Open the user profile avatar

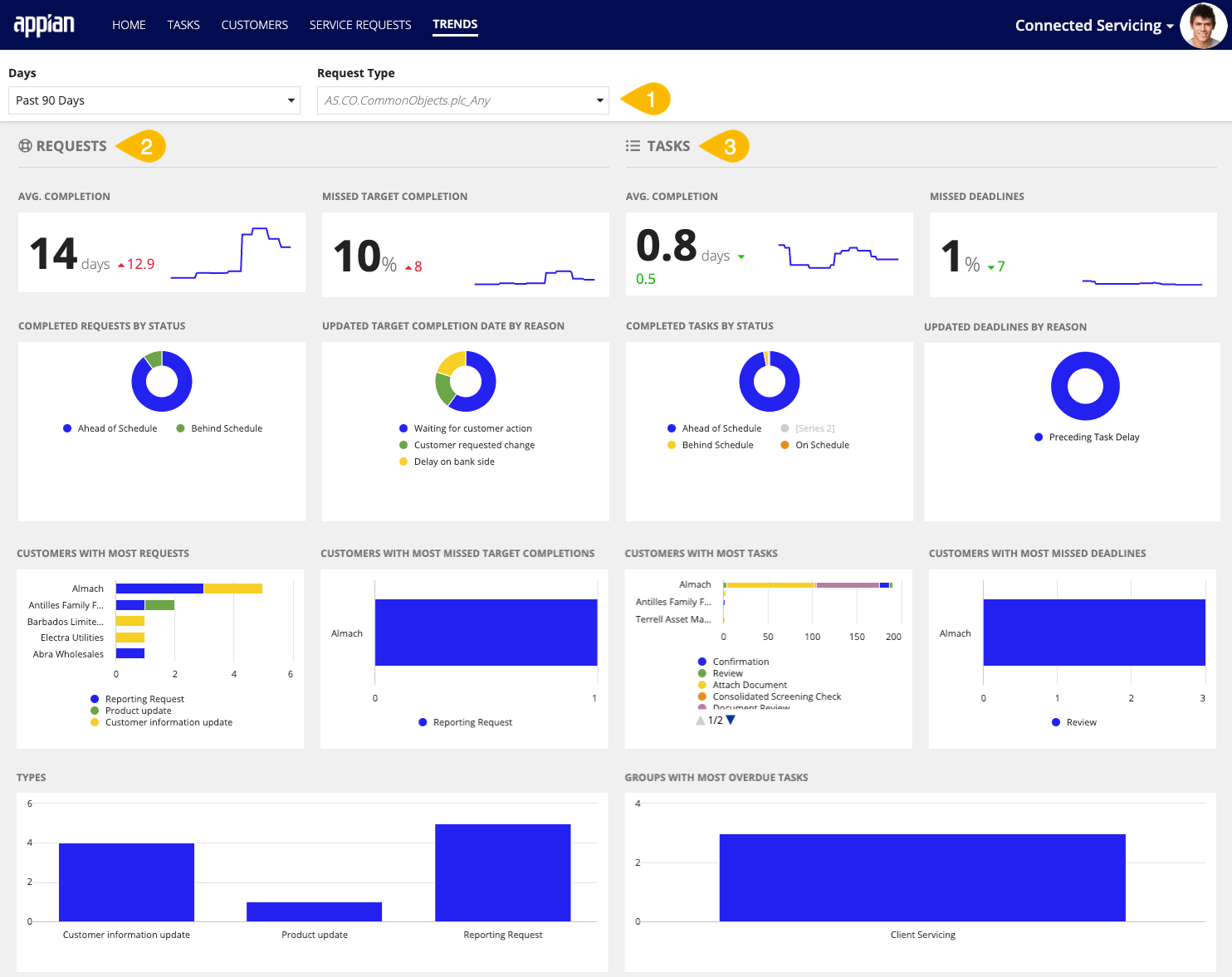click(1203, 26)
